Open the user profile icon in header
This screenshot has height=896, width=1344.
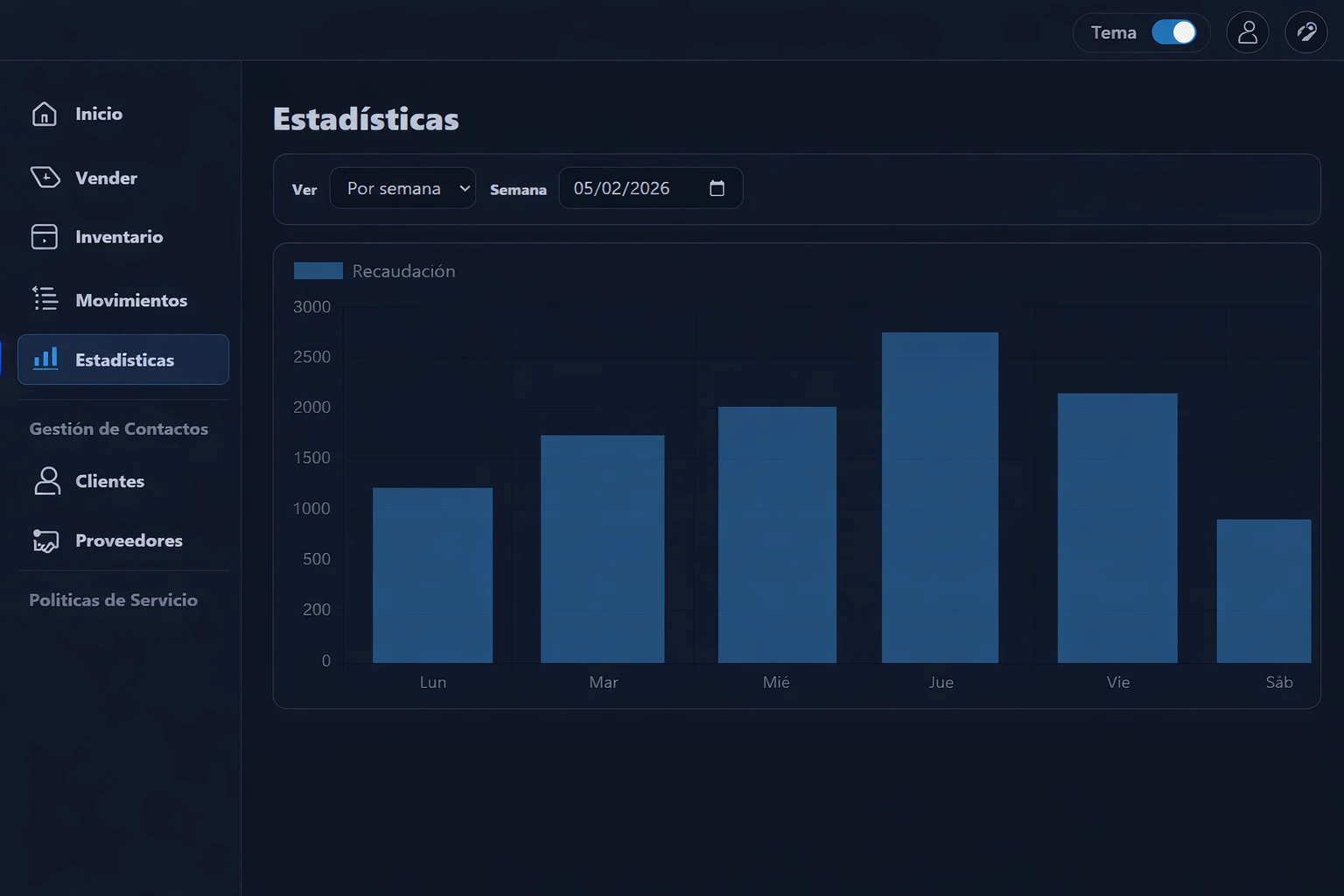[x=1247, y=33]
